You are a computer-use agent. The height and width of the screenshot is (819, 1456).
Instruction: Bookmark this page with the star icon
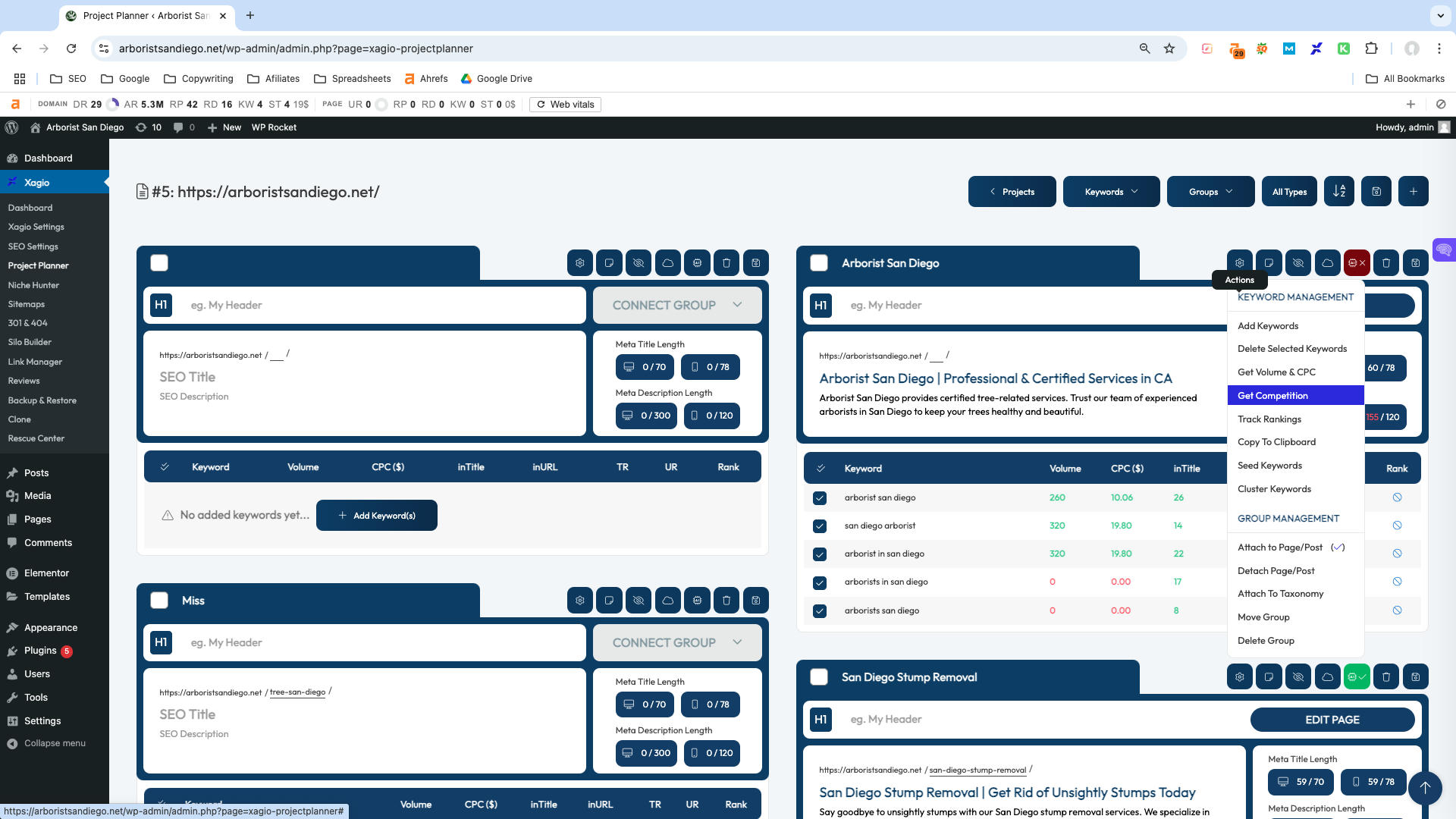1169,49
